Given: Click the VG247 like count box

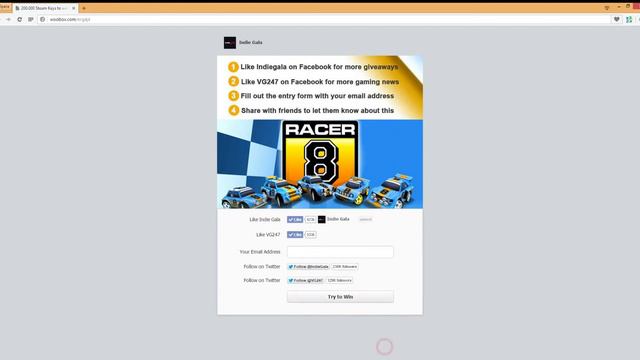Looking at the screenshot, I should coord(311,235).
